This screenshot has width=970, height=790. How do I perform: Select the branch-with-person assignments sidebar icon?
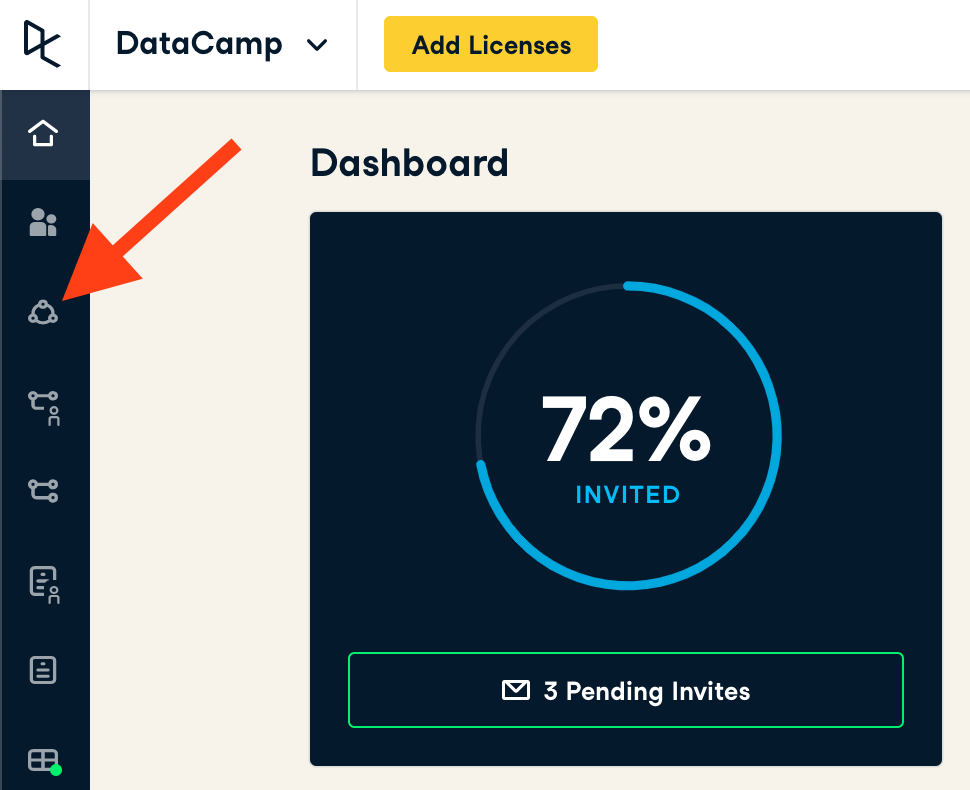[x=43, y=405]
